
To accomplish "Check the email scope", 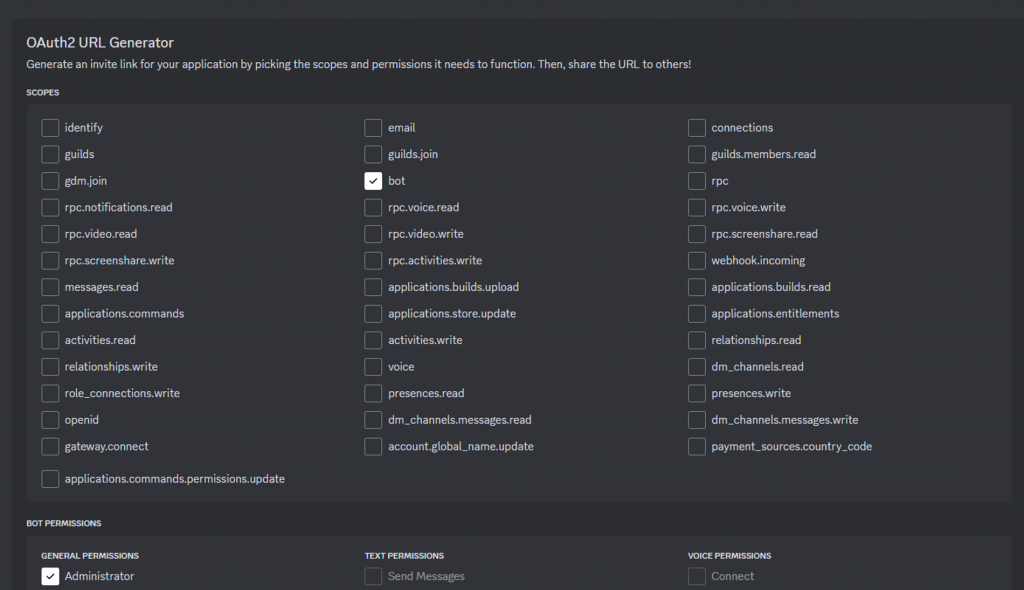I will click(x=373, y=128).
